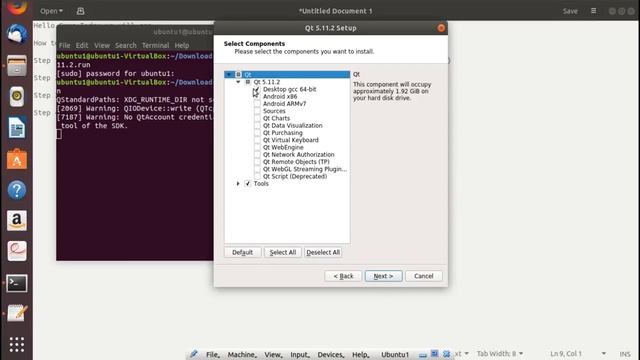
Task: Collapse the Qt 5.11.2 tree node
Action: (x=238, y=82)
